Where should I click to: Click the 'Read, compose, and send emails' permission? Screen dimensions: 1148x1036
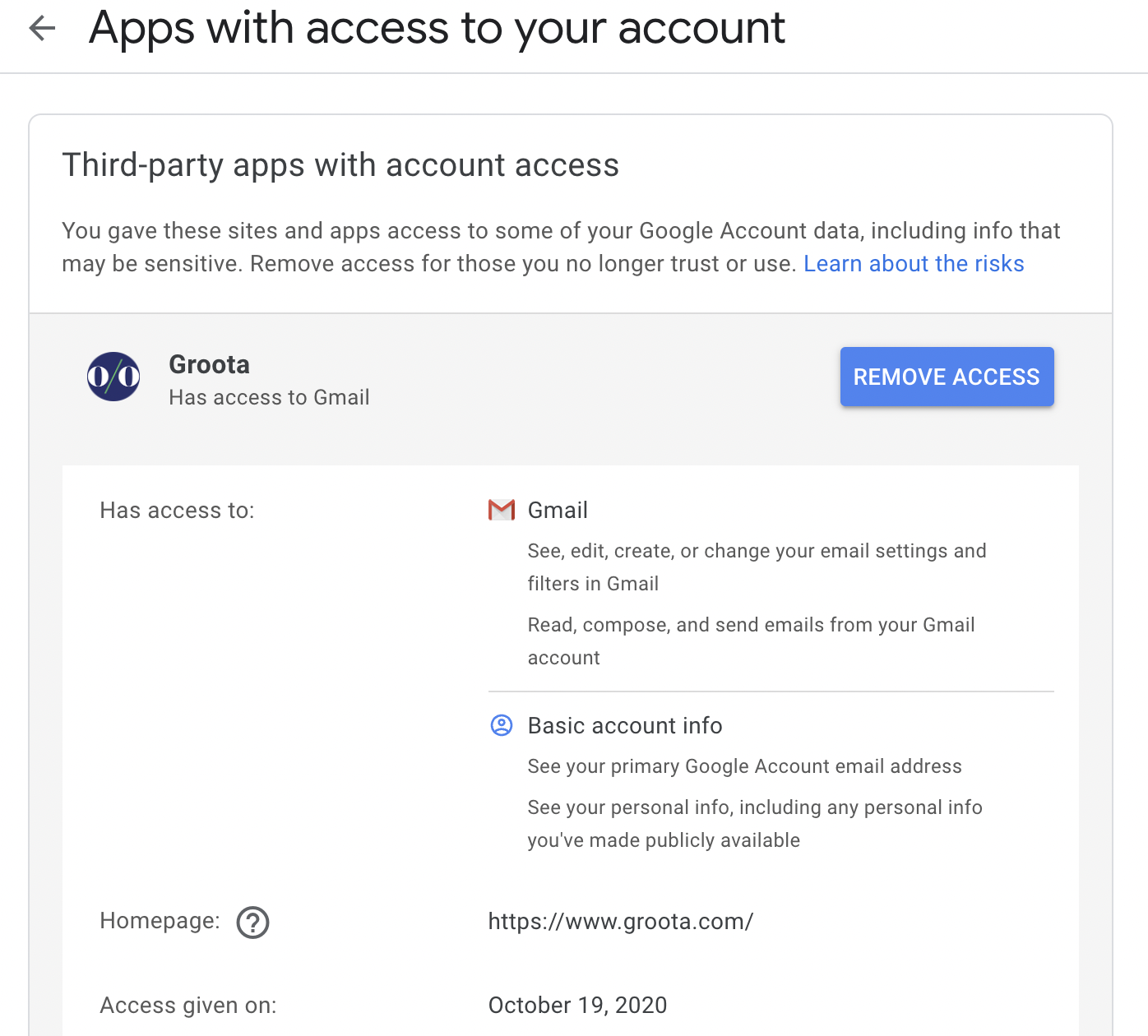click(x=750, y=641)
